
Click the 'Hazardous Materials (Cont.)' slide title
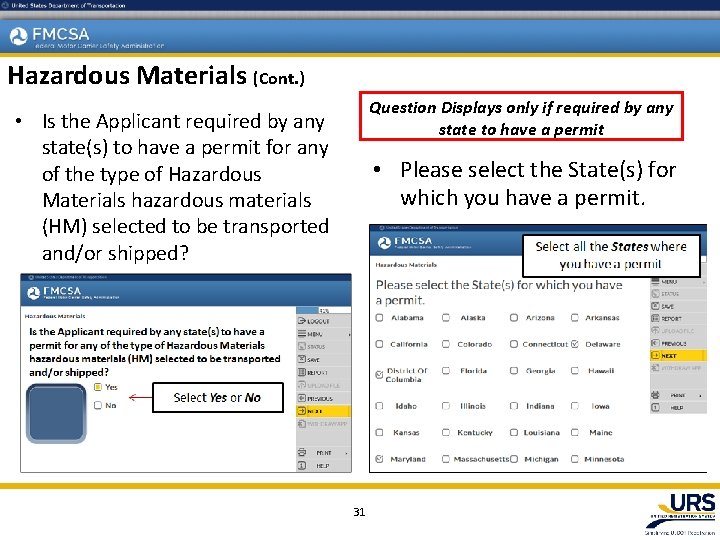[156, 76]
